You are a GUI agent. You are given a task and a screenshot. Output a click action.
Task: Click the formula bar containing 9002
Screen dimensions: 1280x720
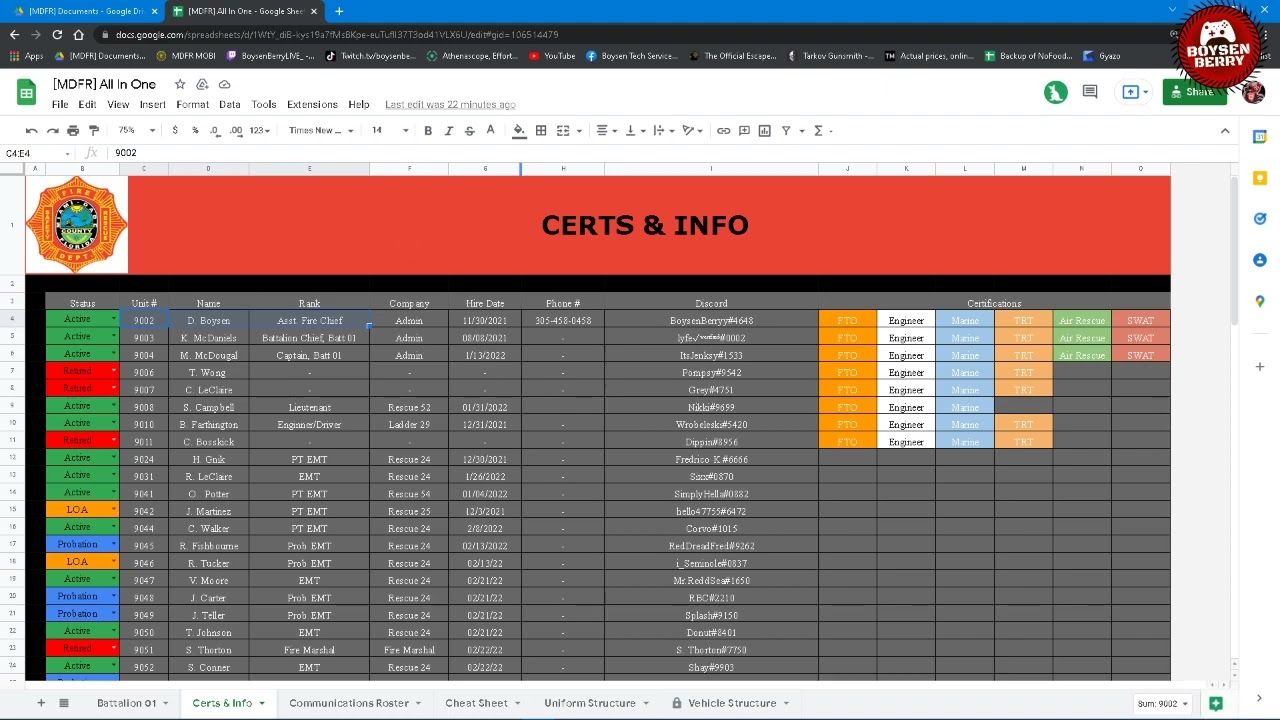tap(670, 153)
